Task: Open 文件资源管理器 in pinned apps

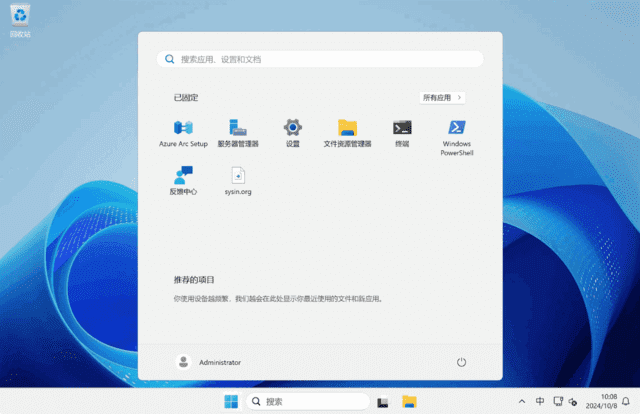Action: [x=347, y=128]
